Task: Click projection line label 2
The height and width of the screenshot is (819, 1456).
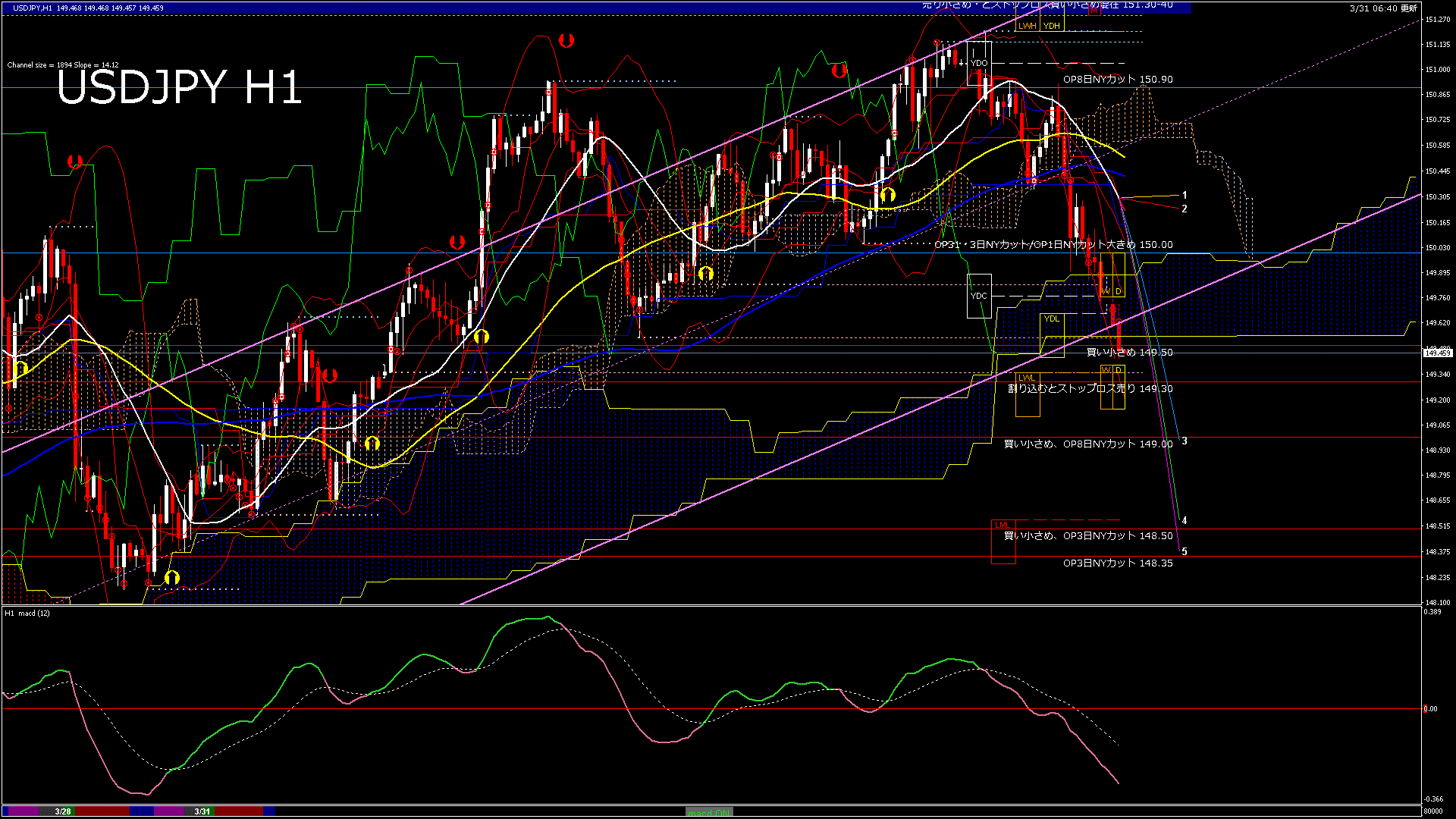Action: 1185,209
